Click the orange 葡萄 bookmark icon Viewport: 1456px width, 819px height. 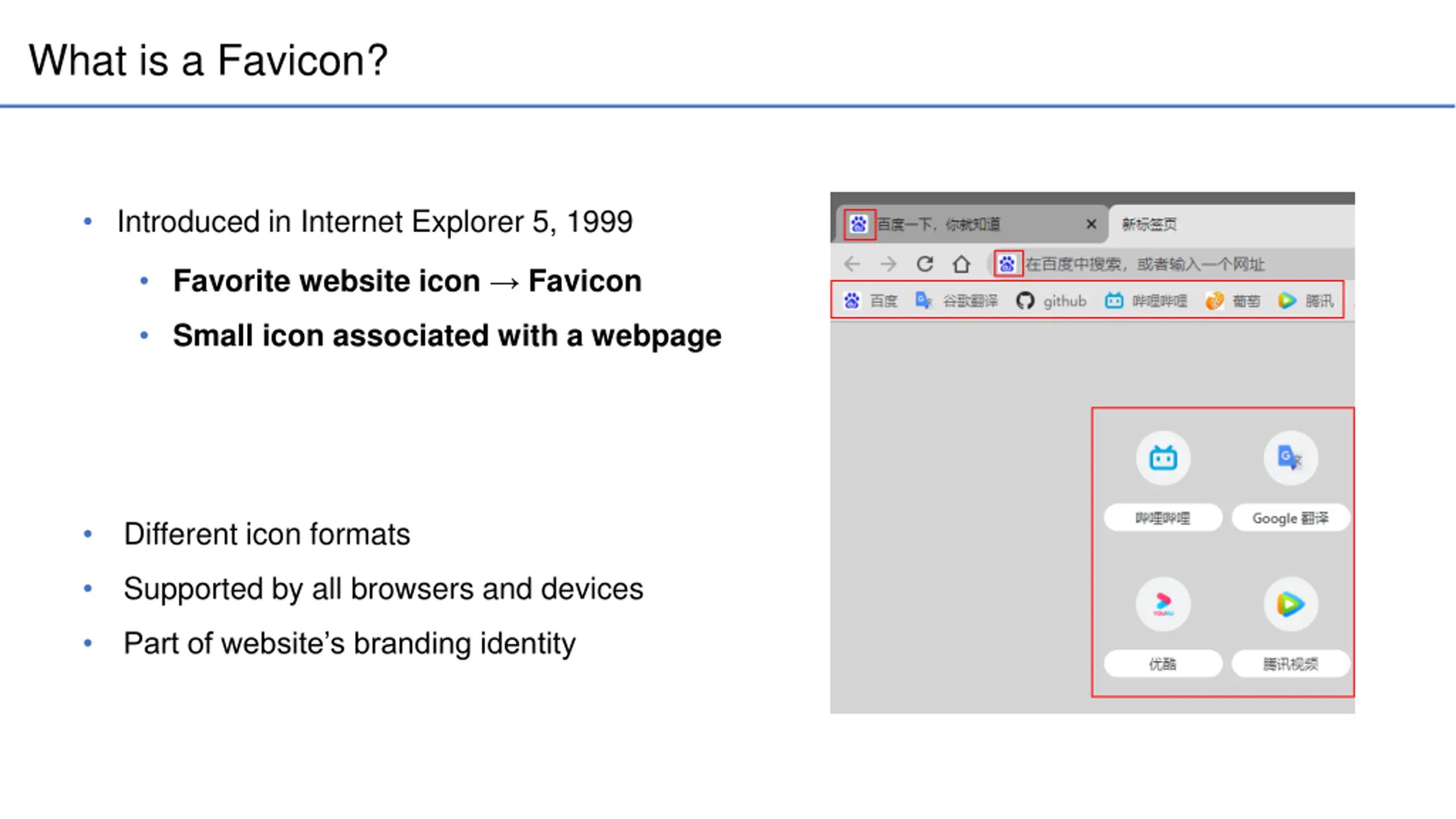coord(1214,300)
